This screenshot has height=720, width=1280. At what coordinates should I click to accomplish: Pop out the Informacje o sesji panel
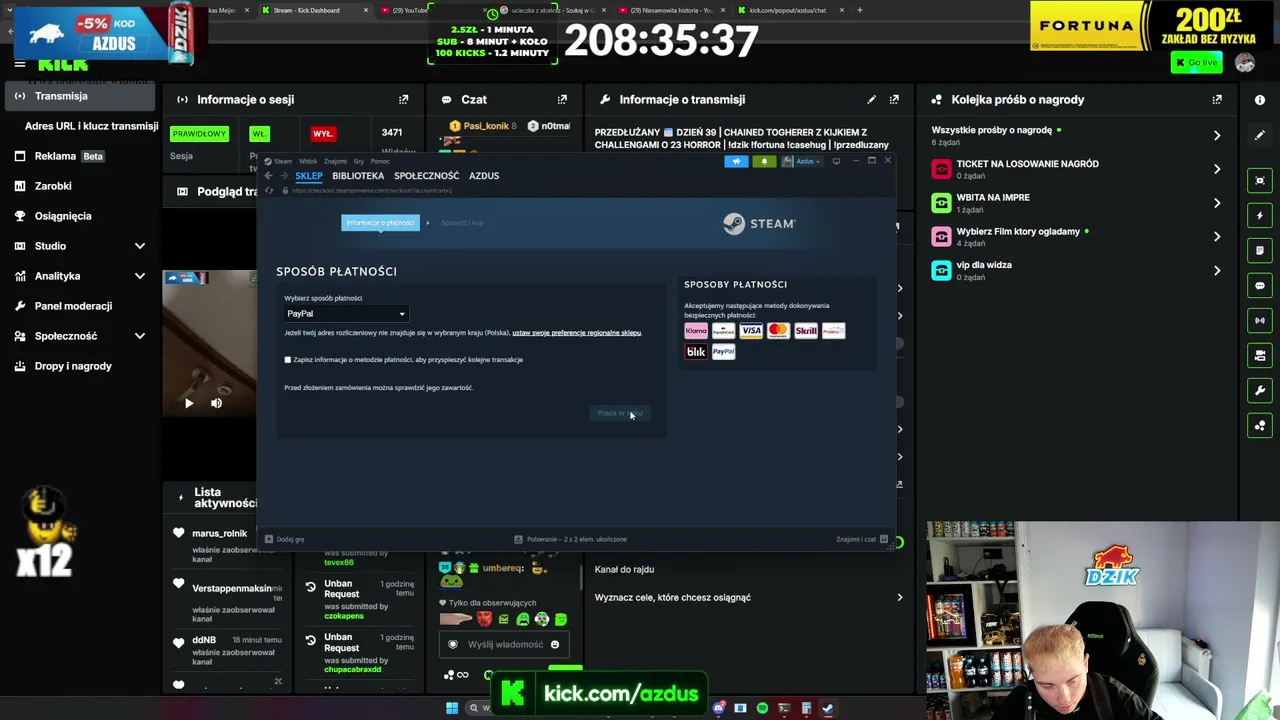coord(404,100)
